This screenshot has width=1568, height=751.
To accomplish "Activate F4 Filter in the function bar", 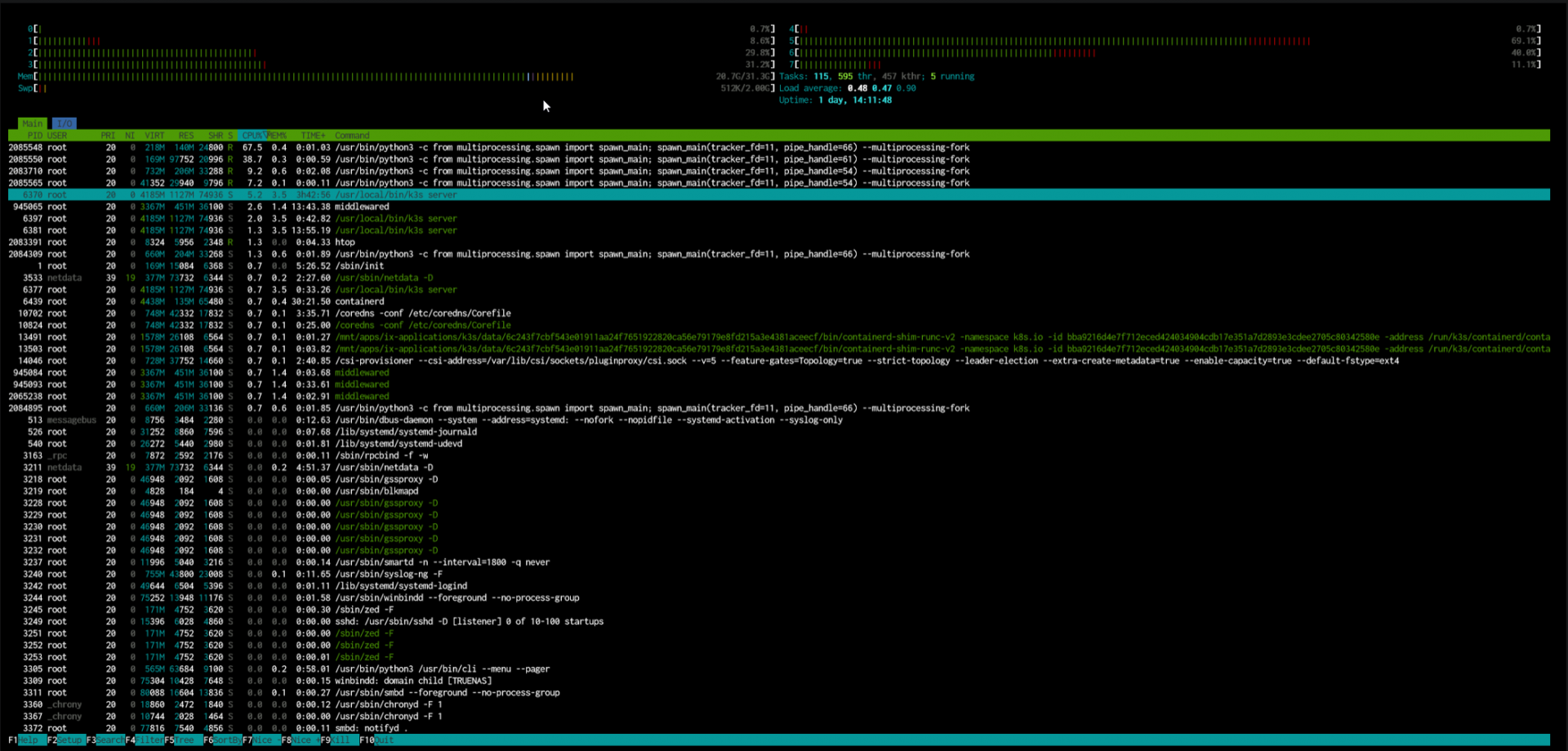I will (x=144, y=740).
